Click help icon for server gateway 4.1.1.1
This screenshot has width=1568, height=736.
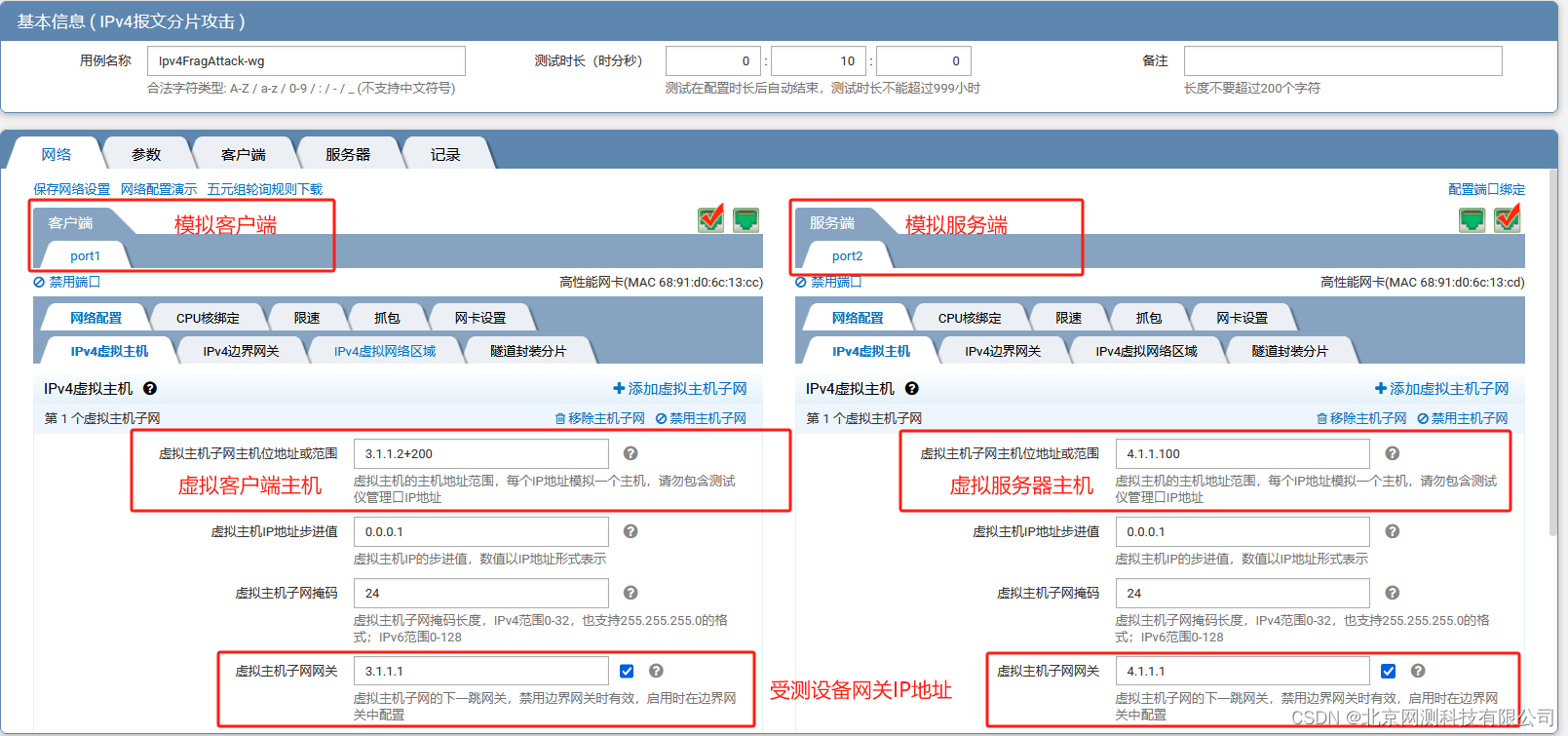click(x=1418, y=671)
